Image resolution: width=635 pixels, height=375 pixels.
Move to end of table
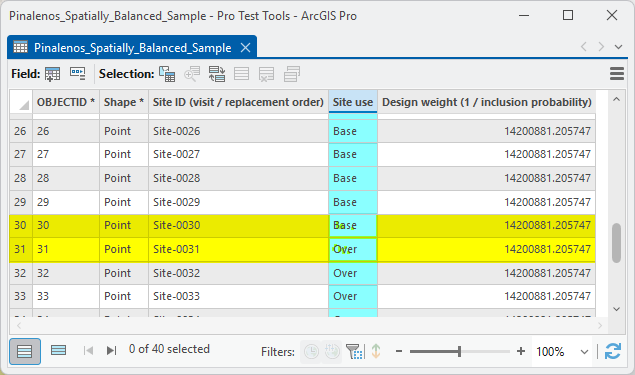click(x=111, y=350)
